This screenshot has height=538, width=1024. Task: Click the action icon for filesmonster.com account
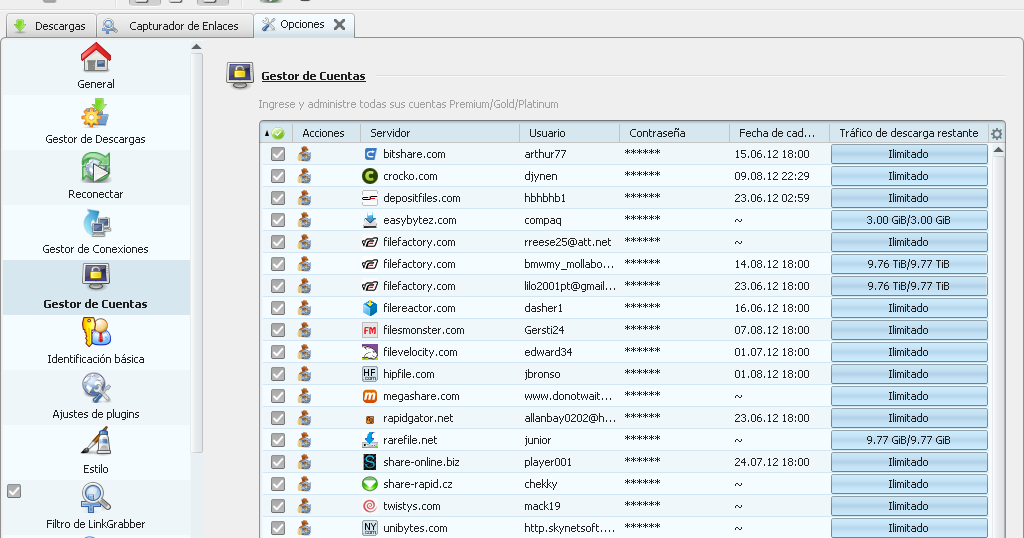point(304,330)
